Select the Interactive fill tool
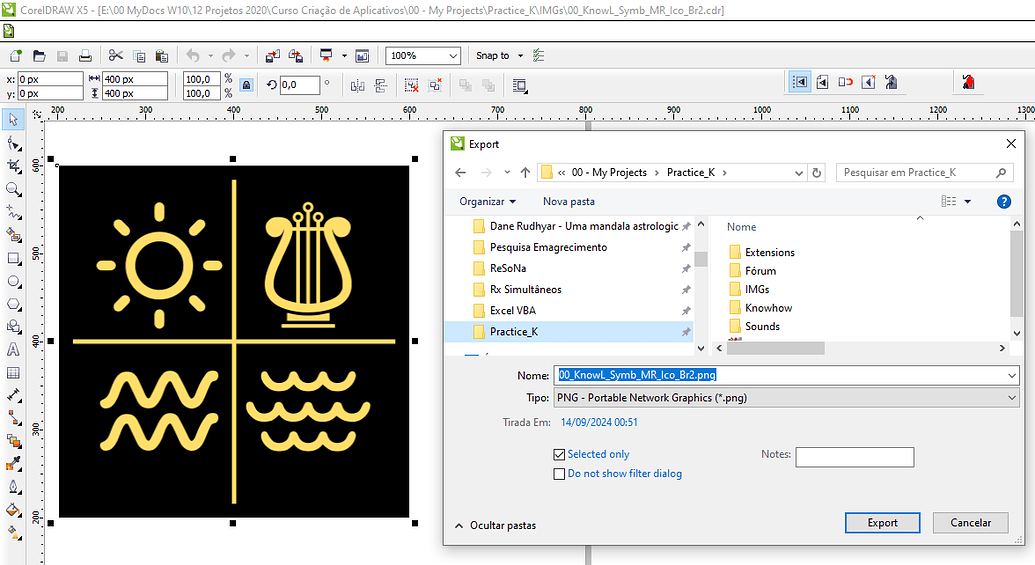Screen dimensions: 1035x565 (x=13, y=531)
